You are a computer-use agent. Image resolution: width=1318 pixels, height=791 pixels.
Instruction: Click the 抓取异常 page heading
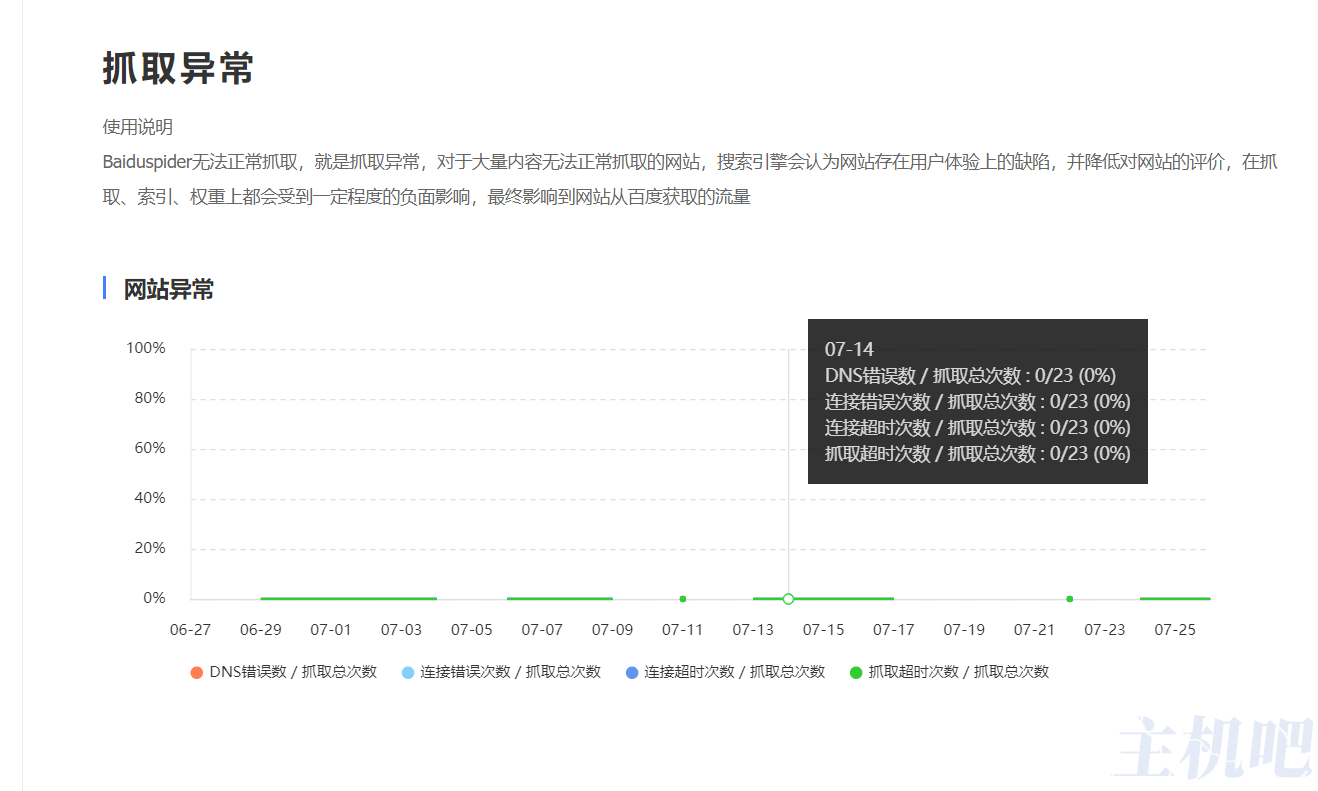tap(178, 69)
